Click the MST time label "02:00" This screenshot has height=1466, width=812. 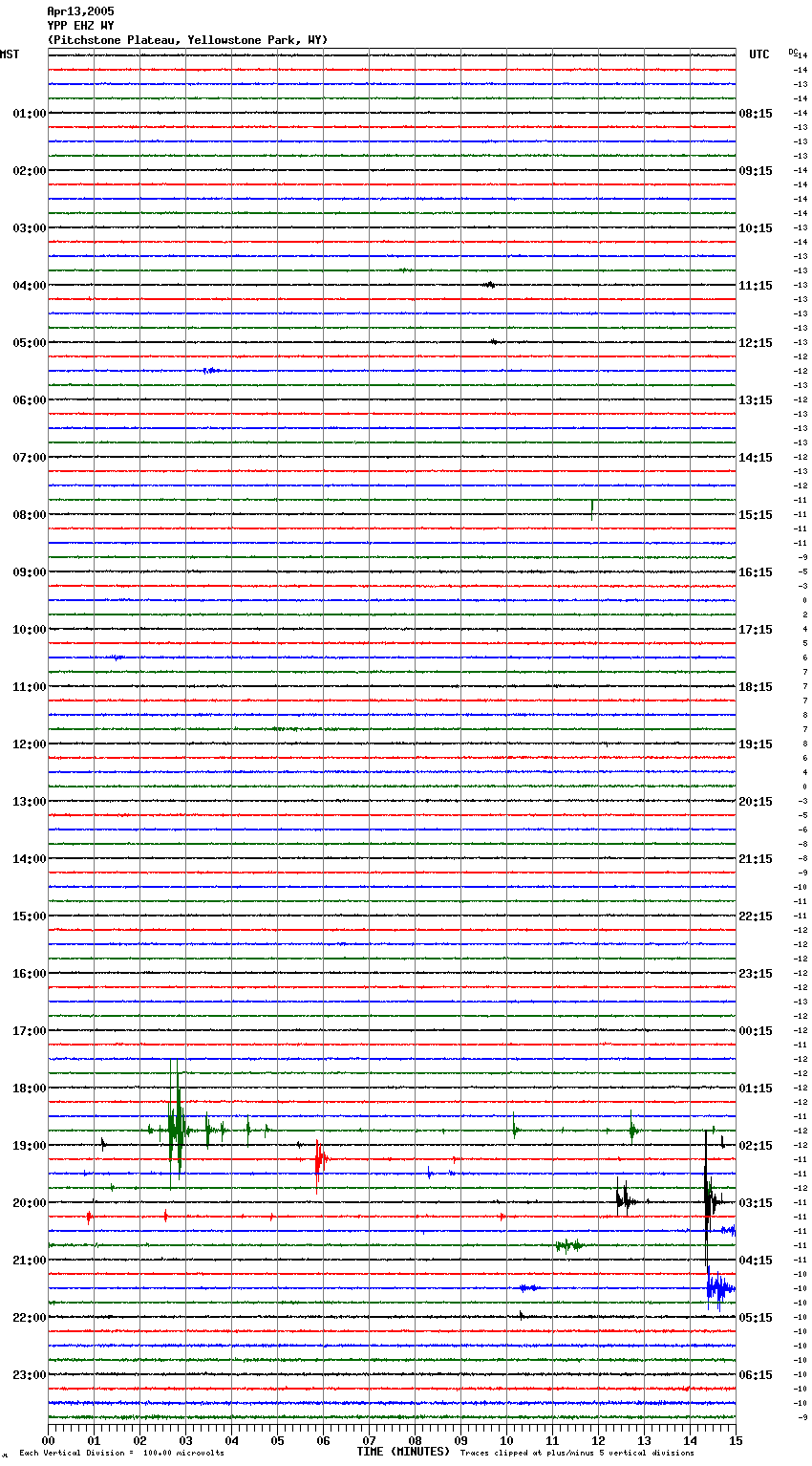[30, 171]
